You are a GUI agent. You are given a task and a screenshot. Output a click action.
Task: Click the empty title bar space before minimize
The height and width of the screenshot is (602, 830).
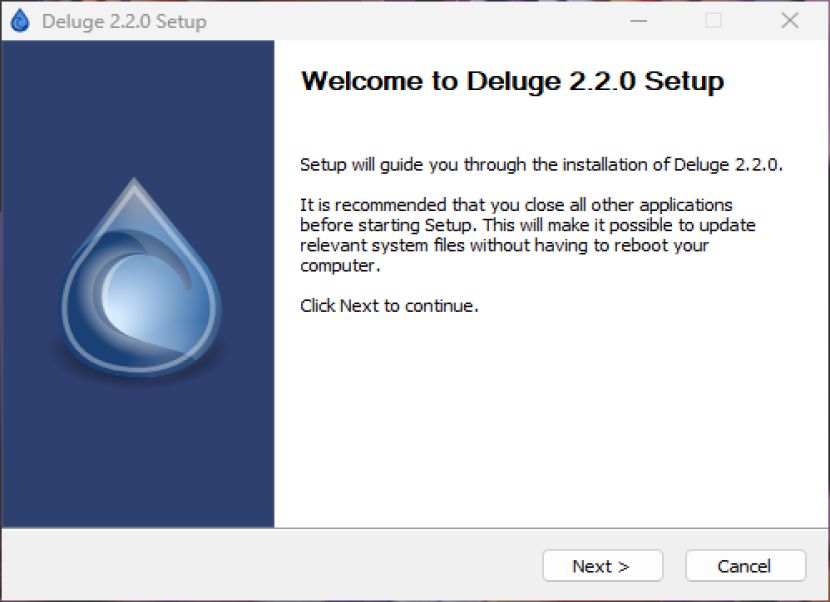pos(413,21)
